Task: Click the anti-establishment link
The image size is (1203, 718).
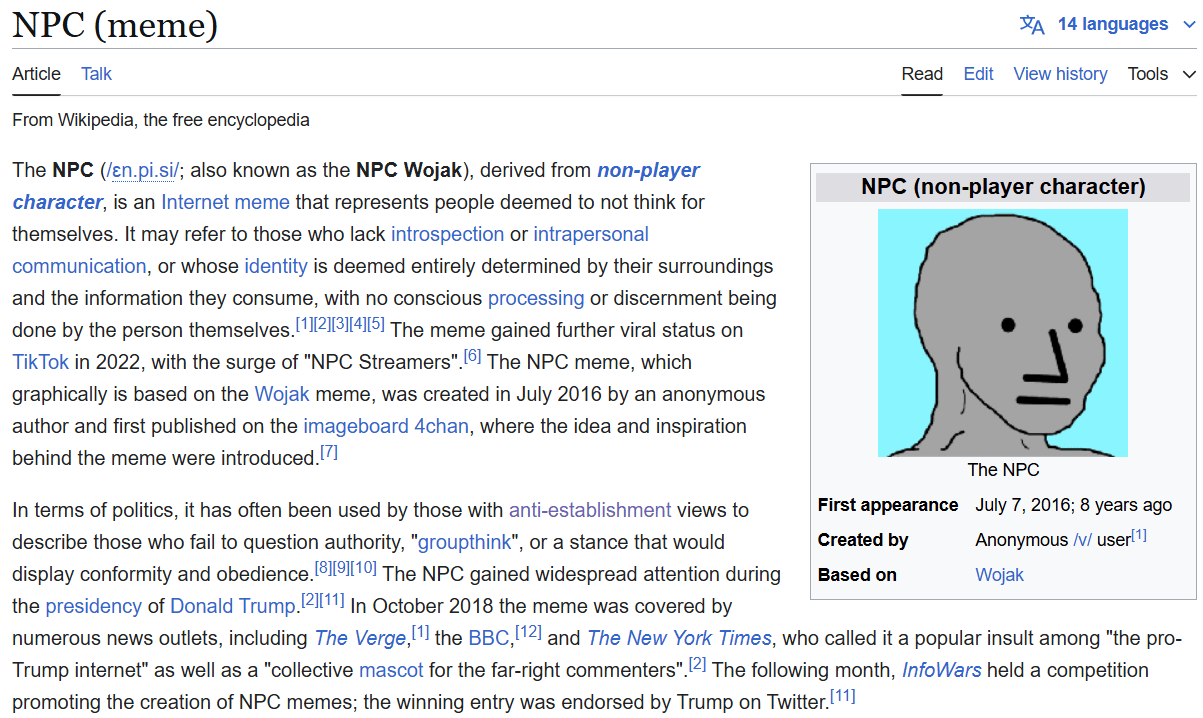Action: (x=590, y=510)
